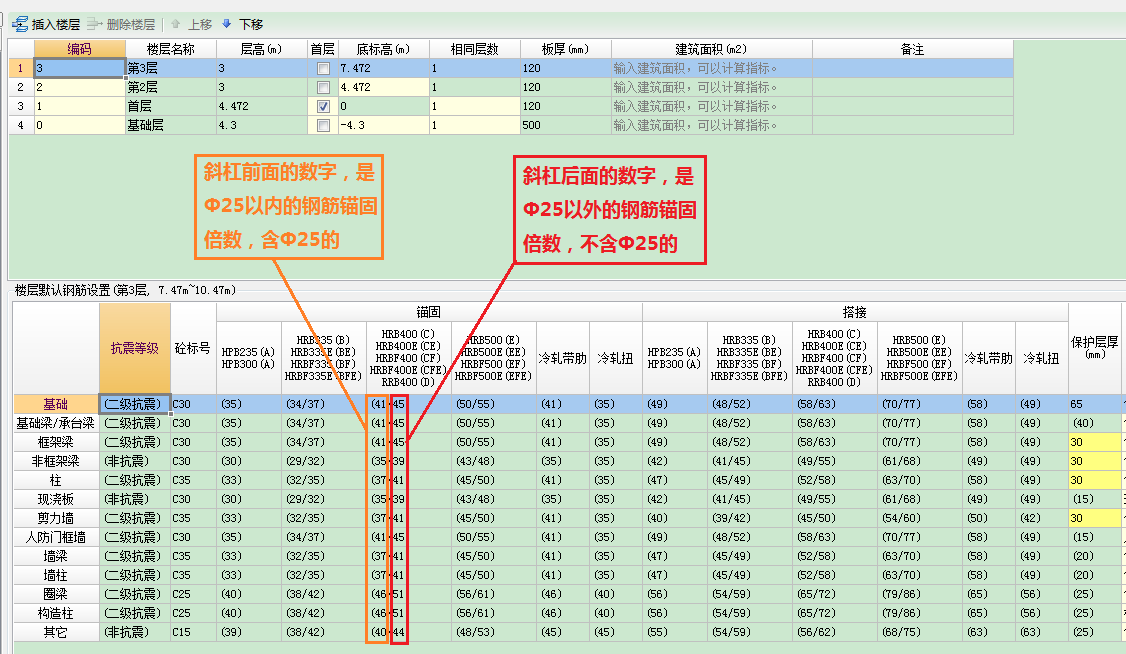
Task: Click the 板厚 value 500
Action: pyautogui.click(x=566, y=125)
